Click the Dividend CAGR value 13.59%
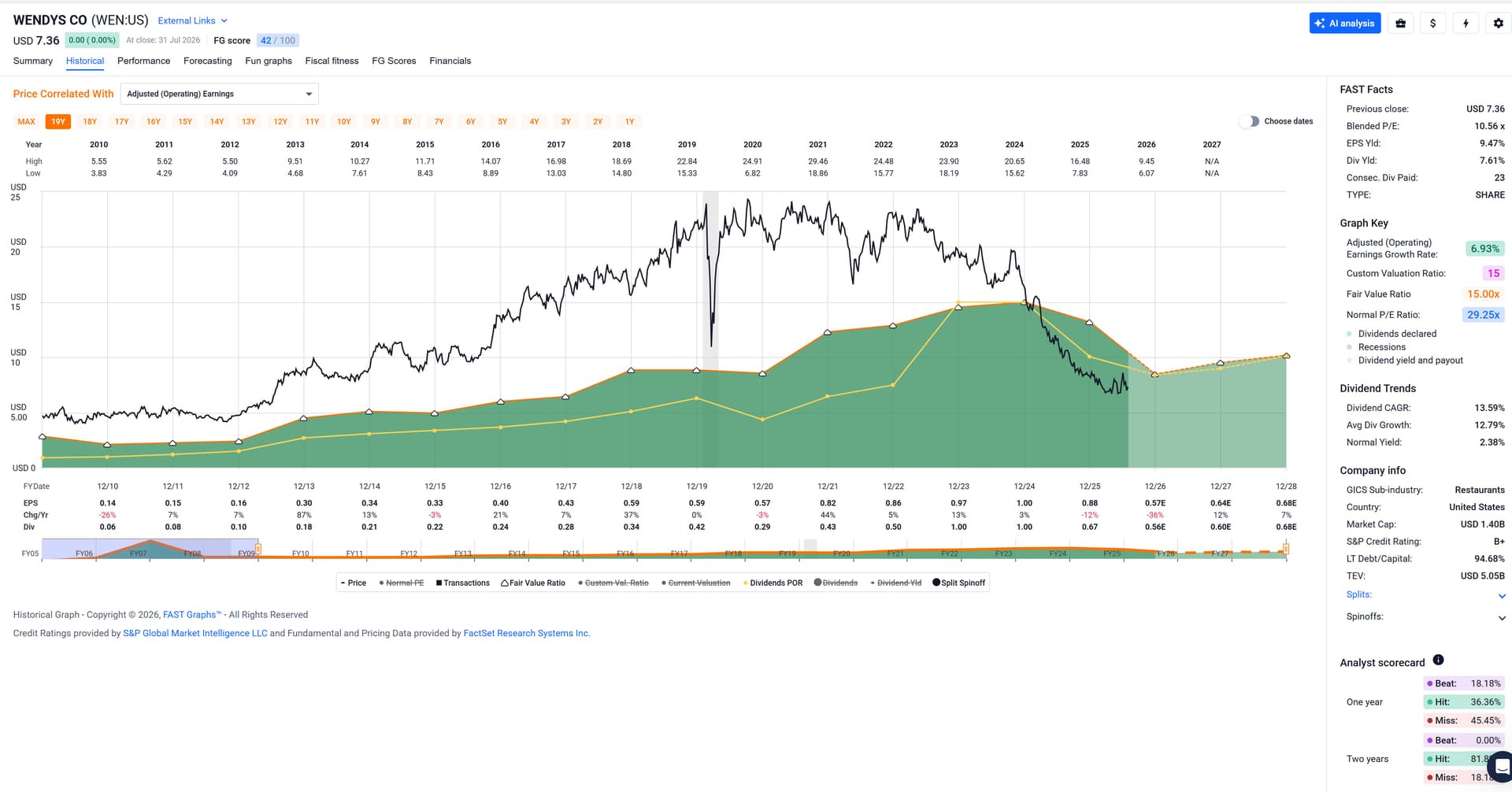The width and height of the screenshot is (1512, 792). [1489, 408]
